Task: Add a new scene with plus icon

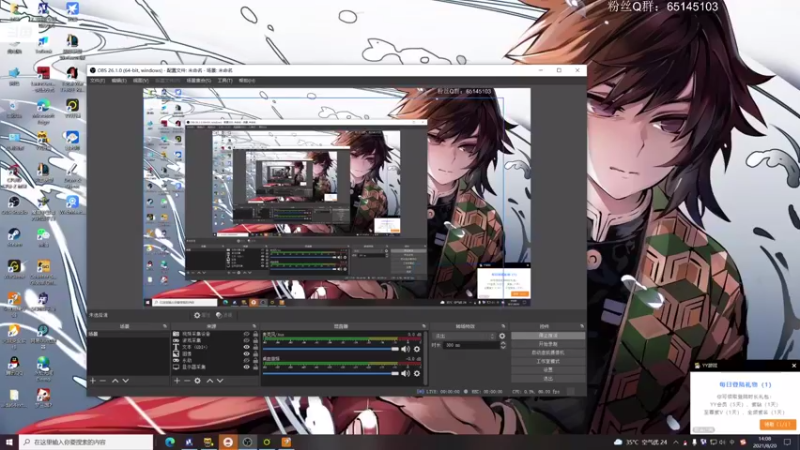Action: pyautogui.click(x=93, y=381)
